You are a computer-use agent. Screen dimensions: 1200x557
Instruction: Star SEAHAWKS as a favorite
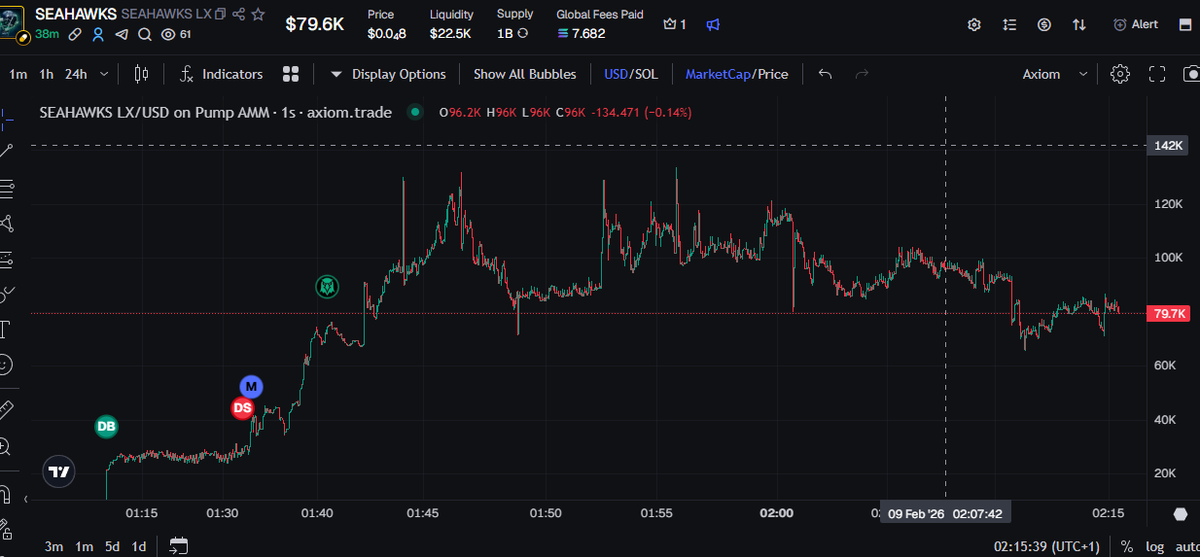coord(258,15)
